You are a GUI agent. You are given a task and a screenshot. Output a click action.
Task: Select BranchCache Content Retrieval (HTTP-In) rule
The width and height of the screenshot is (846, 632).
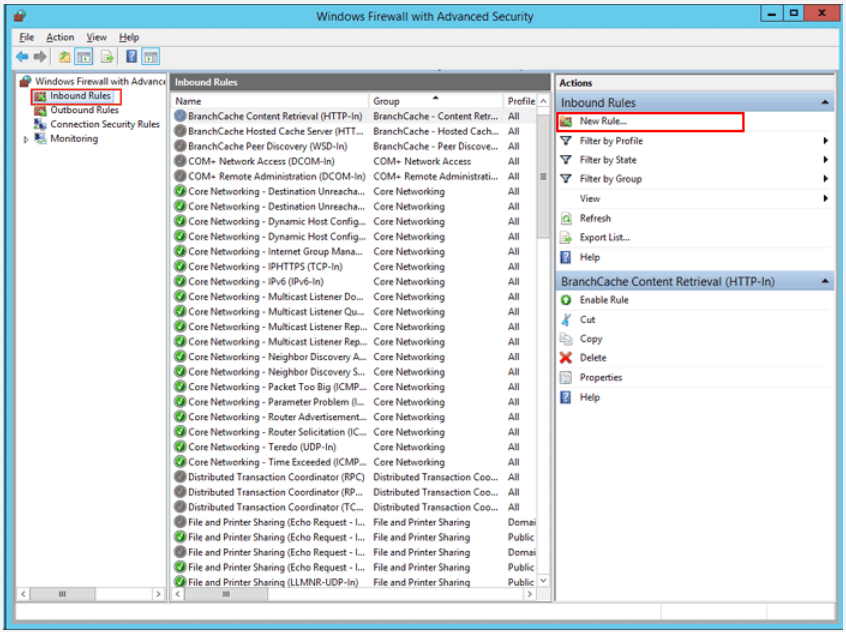tap(354, 116)
